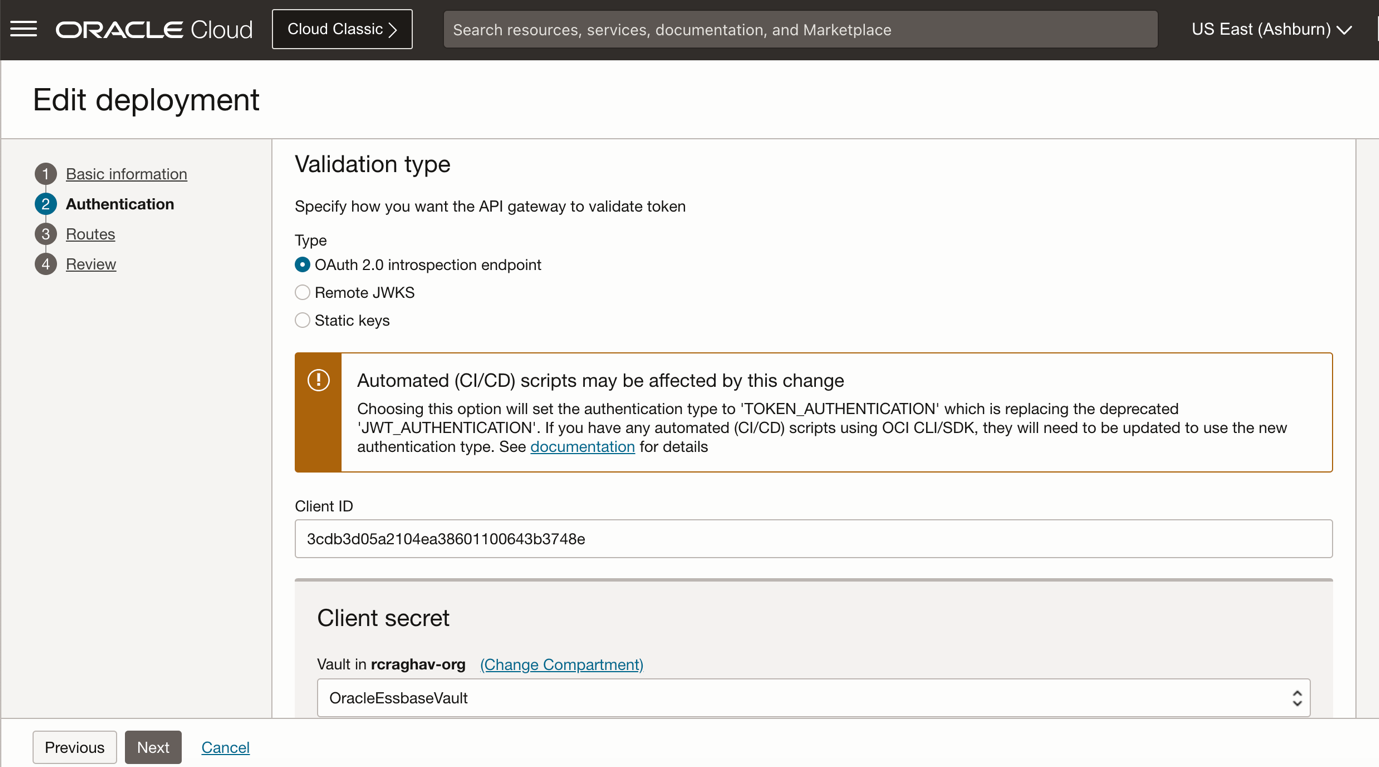Go to Basic information step

coord(126,174)
